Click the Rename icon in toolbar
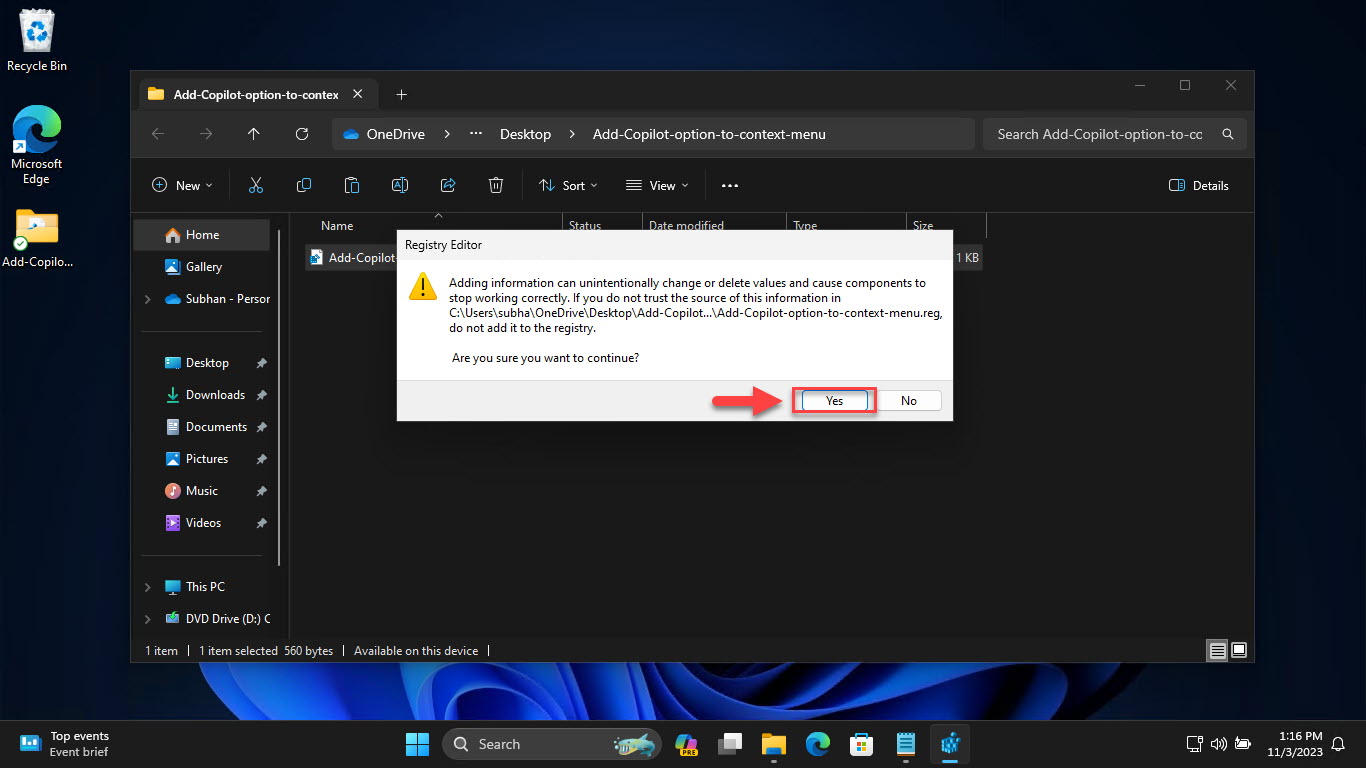The width and height of the screenshot is (1366, 768). [400, 185]
